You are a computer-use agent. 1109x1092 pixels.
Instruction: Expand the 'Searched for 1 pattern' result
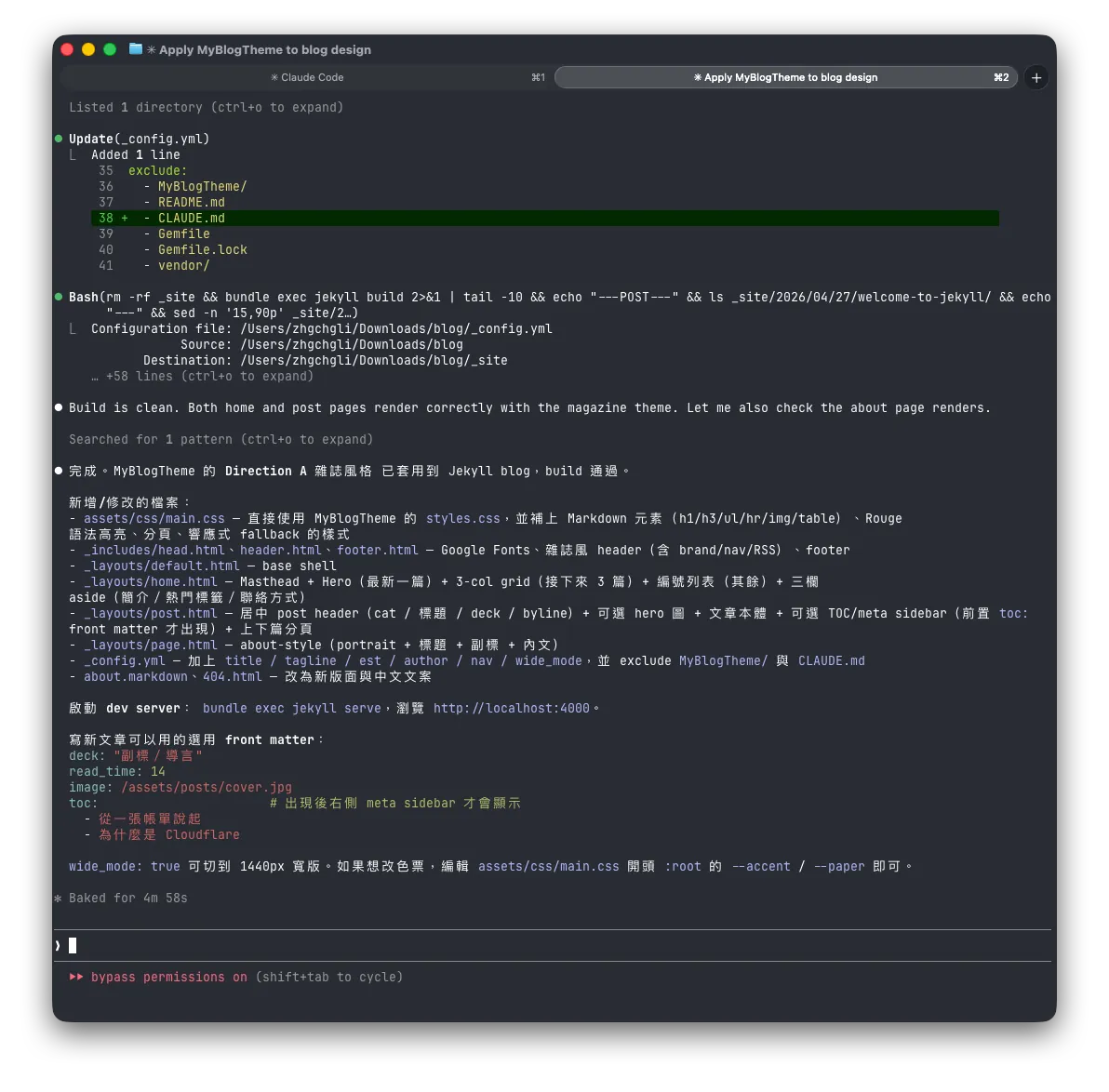click(220, 439)
